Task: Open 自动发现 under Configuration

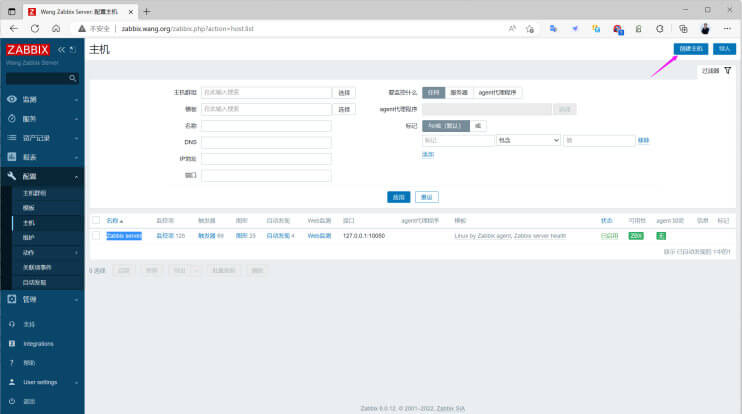Action: tap(35, 282)
